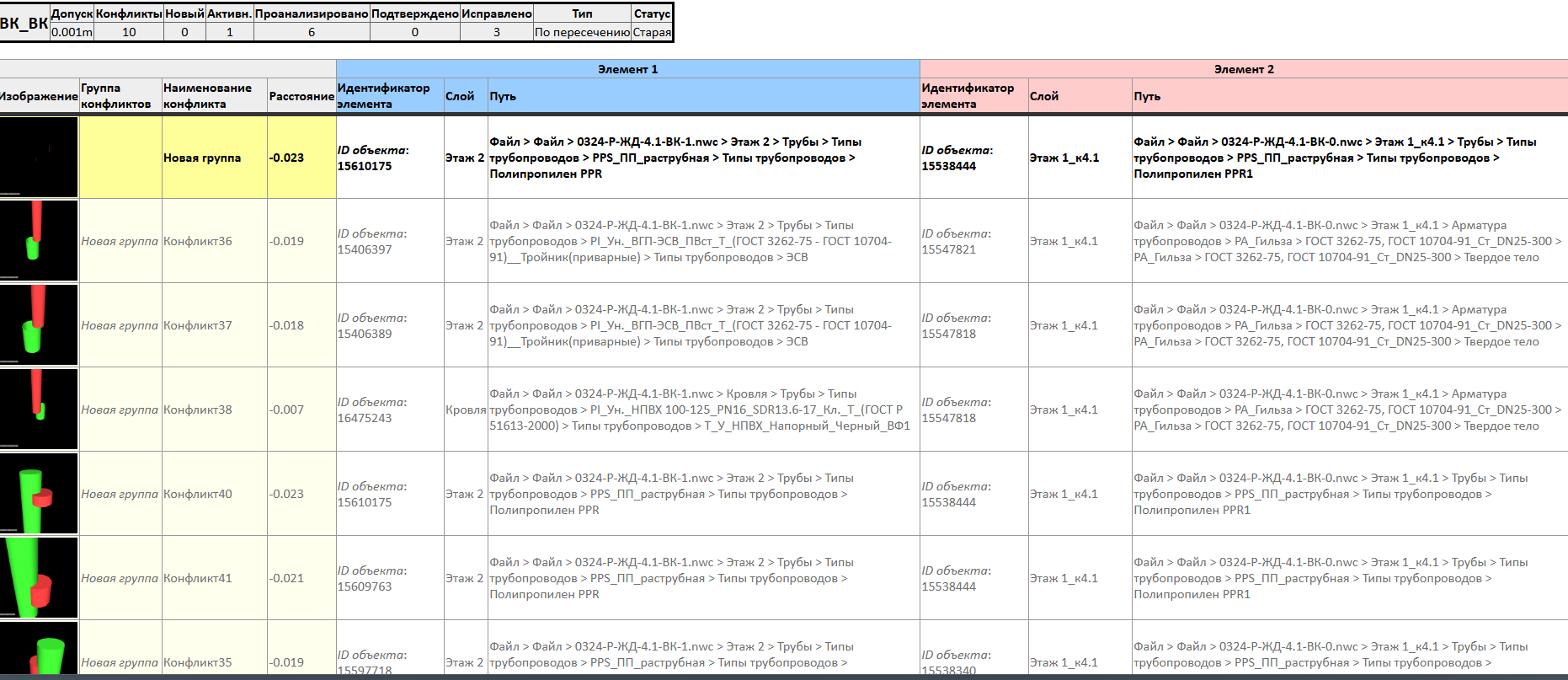Select the Исправлено header cell
This screenshot has height=680, width=1568.
pos(497,13)
